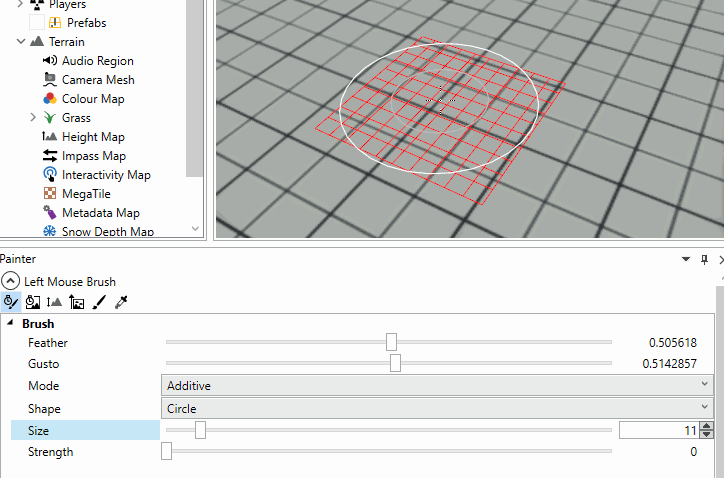724x478 pixels.
Task: Click the Strength slider thumb
Action: (x=166, y=451)
